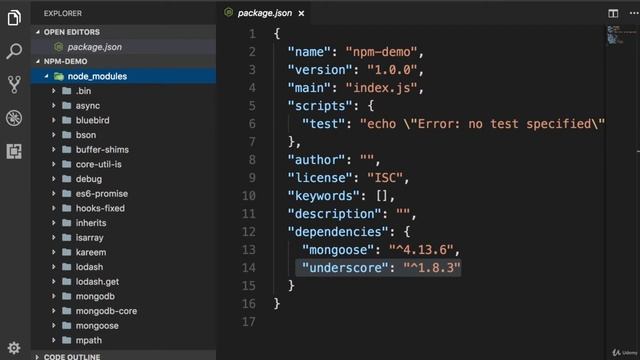Click the "test" key on line 6
The image size is (640, 360).
[x=324, y=124]
